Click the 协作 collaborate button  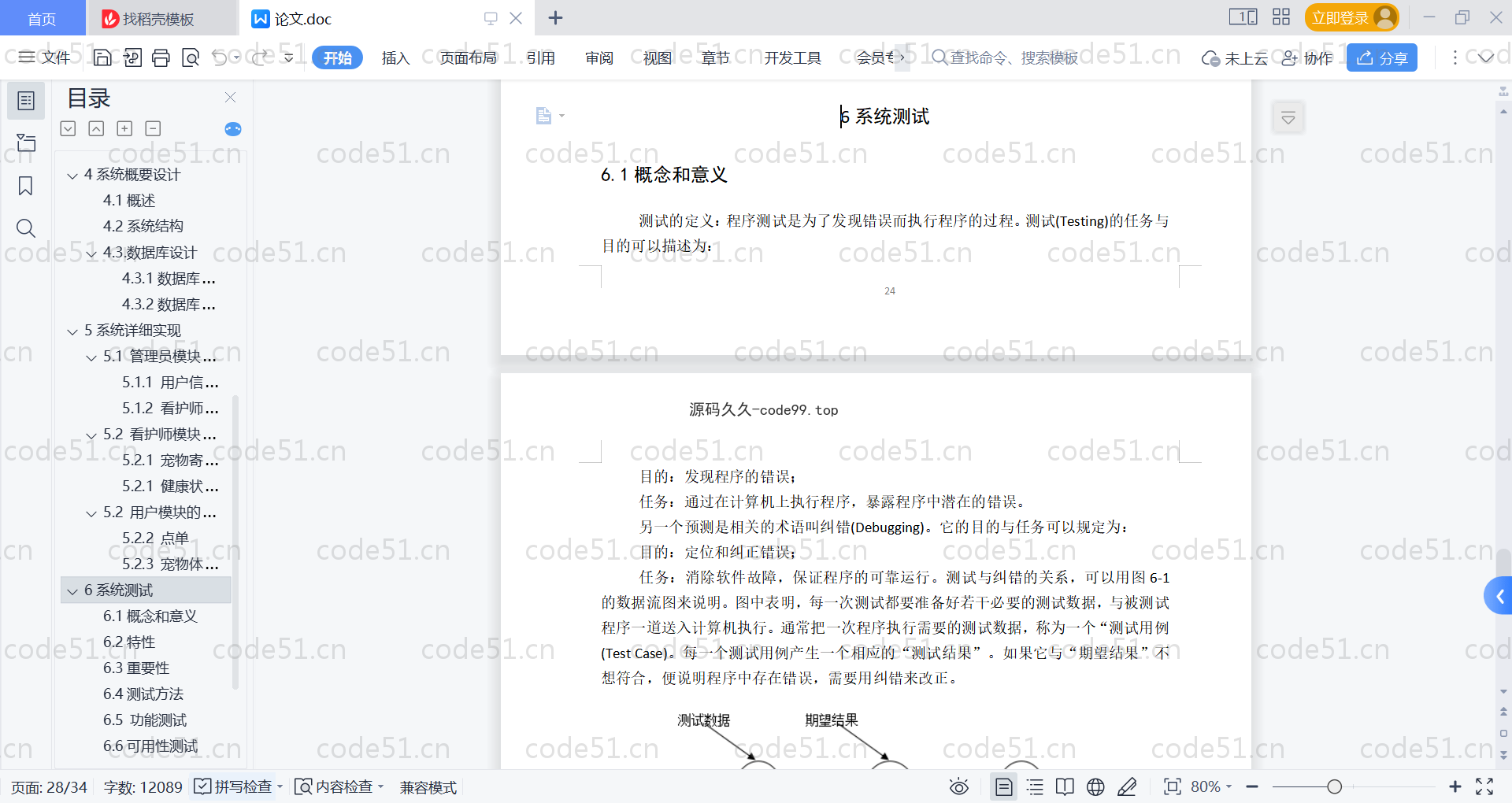point(1307,57)
